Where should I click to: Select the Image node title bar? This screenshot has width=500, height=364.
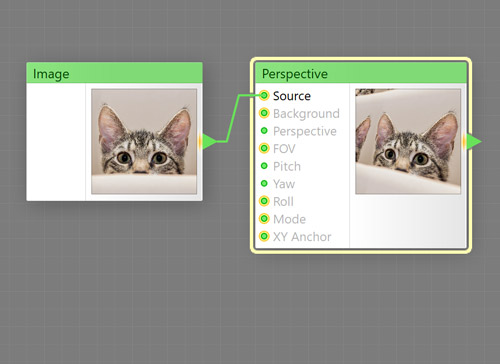coord(114,73)
